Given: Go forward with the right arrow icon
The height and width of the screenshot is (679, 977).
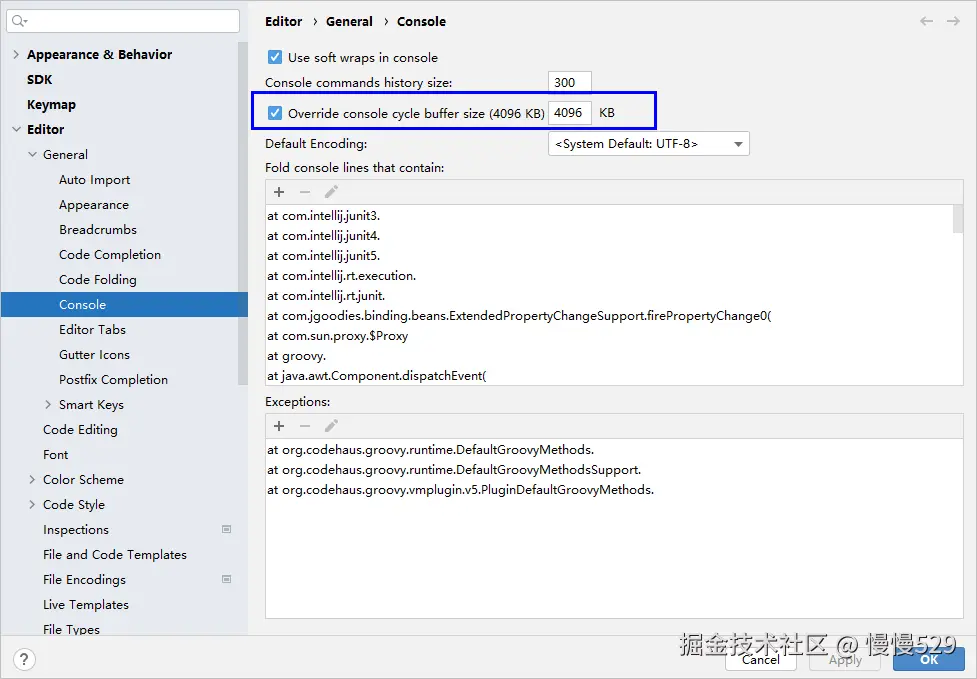Looking at the screenshot, I should click(x=953, y=21).
